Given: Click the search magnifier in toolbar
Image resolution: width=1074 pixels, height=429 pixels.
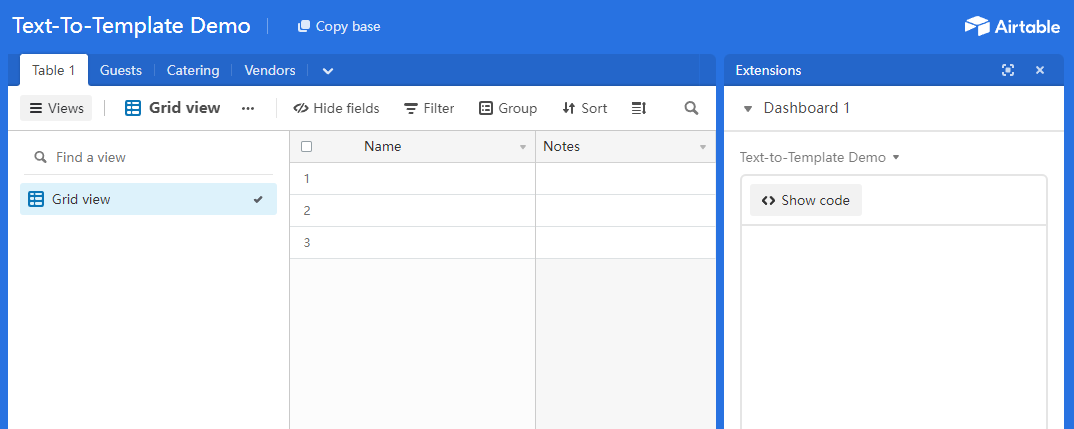Looking at the screenshot, I should coord(691,108).
